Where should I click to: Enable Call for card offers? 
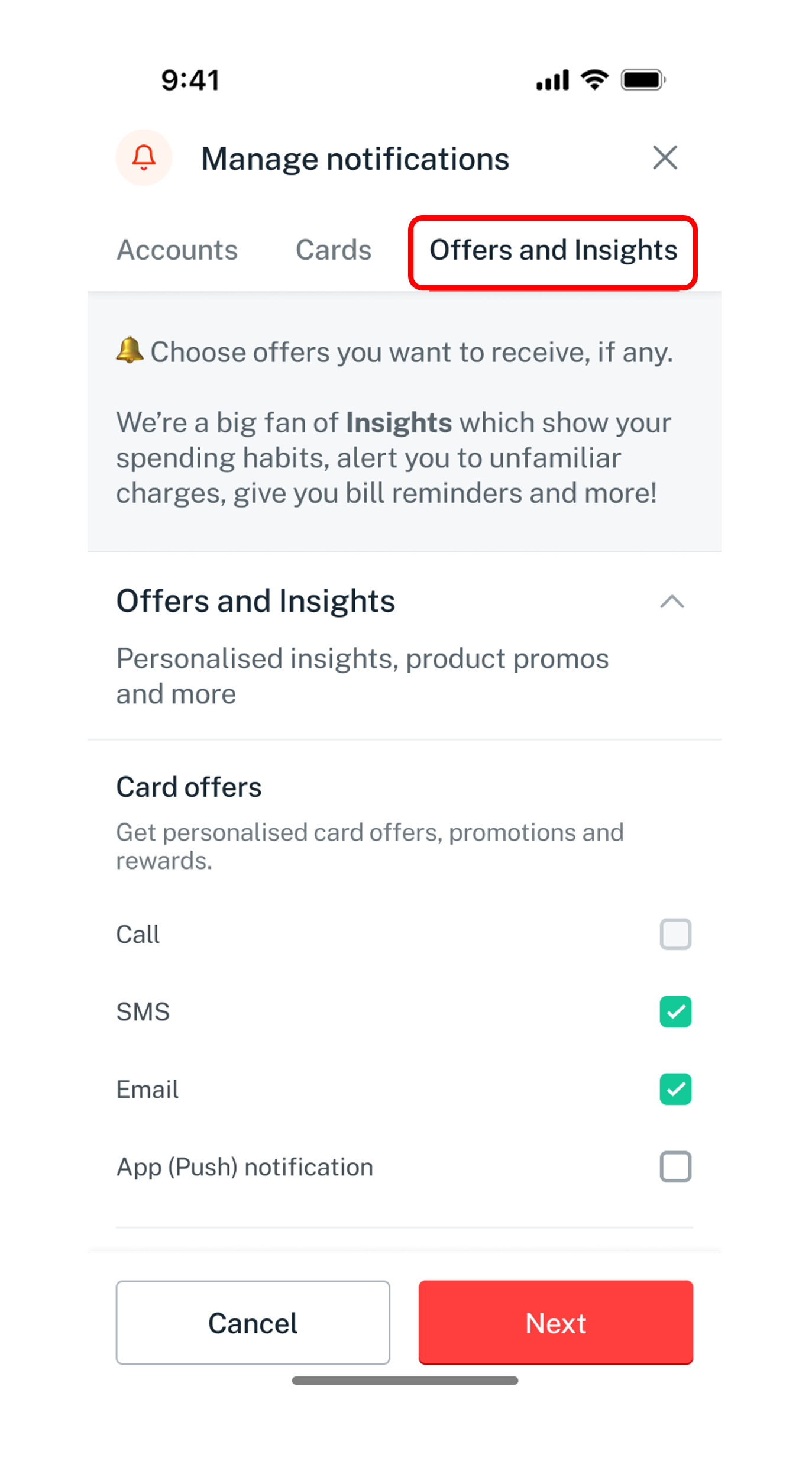pos(675,934)
